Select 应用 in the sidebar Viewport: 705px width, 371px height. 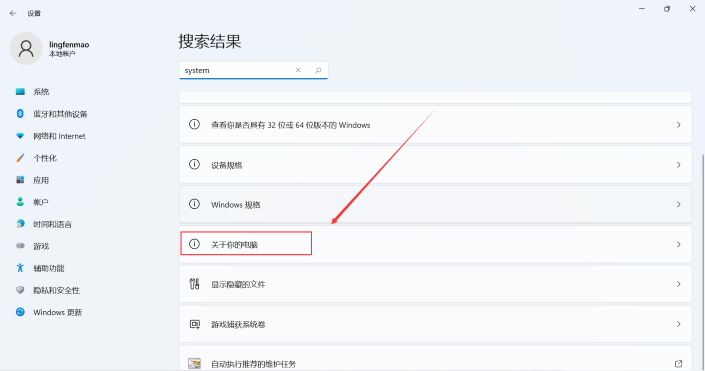41,180
